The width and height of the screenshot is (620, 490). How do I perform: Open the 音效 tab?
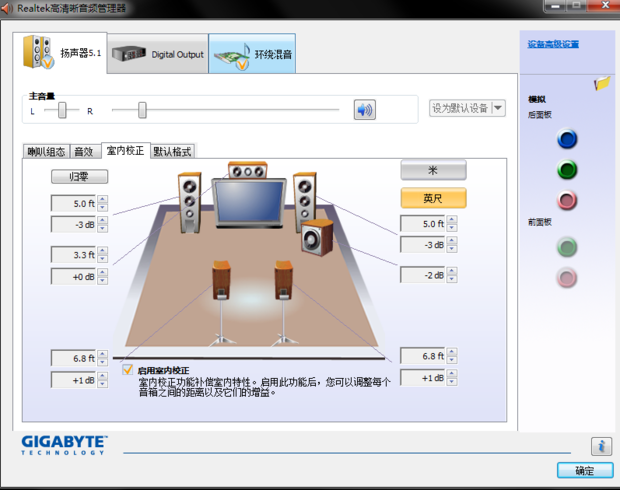pyautogui.click(x=83, y=151)
